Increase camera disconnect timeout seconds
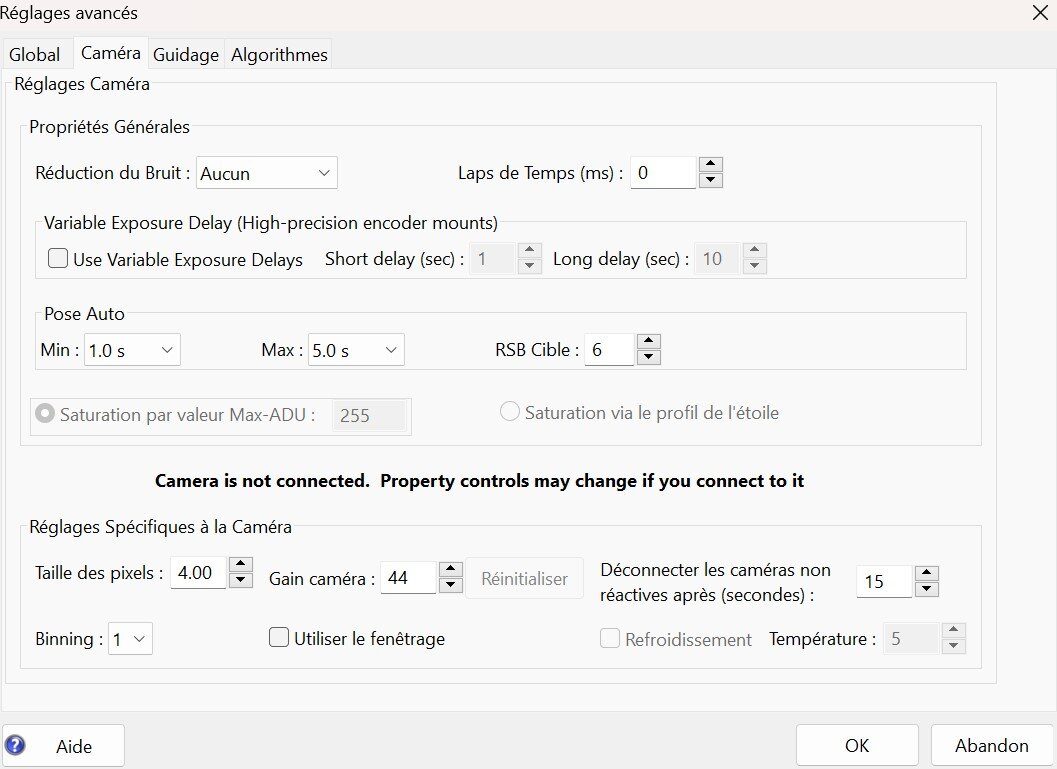The width and height of the screenshot is (1057, 769). pyautogui.click(x=927, y=573)
